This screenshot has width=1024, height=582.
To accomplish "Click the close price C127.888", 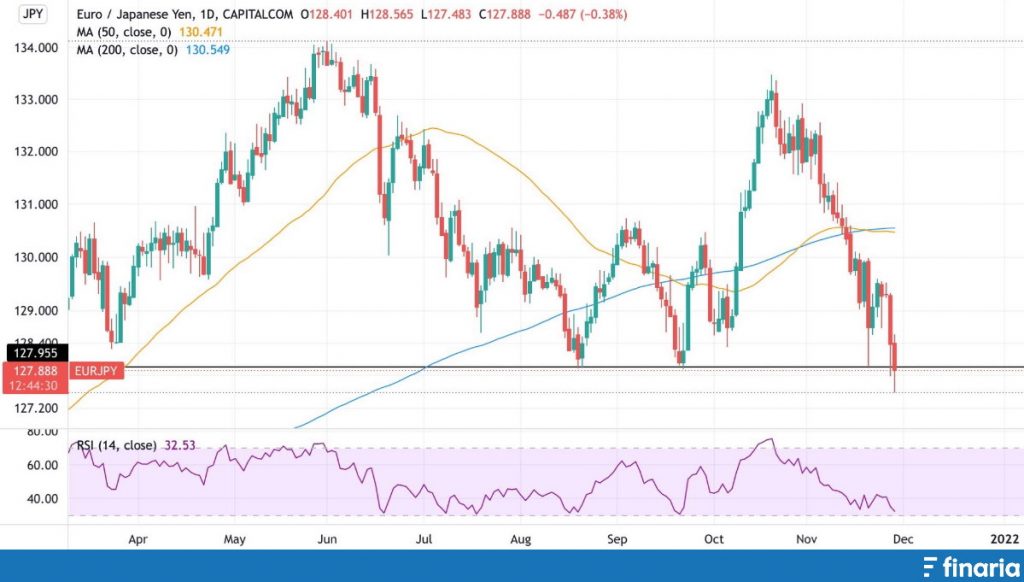I will pos(505,14).
